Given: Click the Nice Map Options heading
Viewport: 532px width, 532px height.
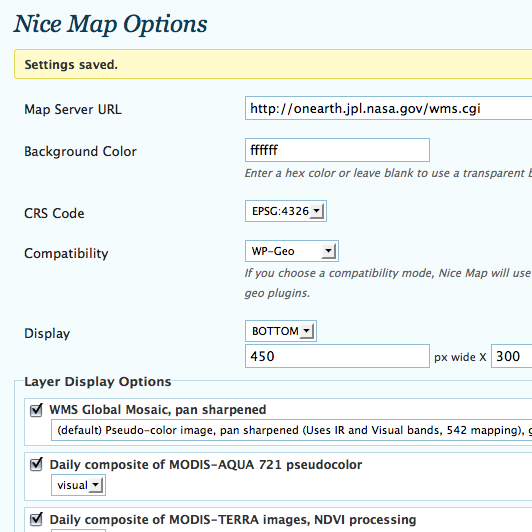Looking at the screenshot, I should click(x=111, y=24).
